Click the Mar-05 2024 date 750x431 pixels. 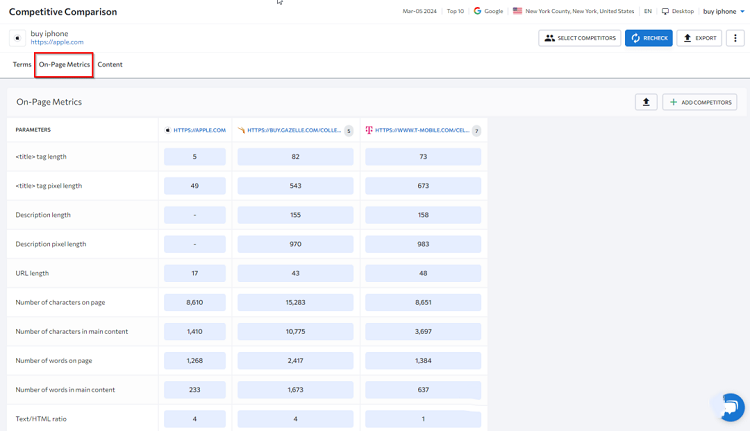point(419,11)
